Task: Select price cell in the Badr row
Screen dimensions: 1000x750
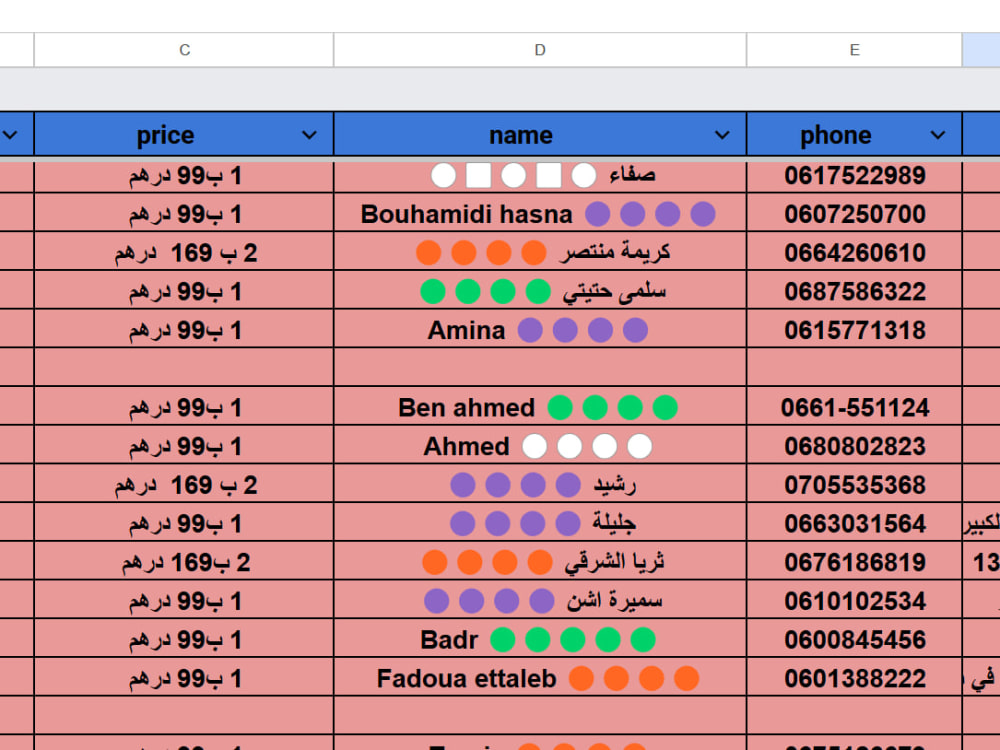Action: click(x=184, y=639)
